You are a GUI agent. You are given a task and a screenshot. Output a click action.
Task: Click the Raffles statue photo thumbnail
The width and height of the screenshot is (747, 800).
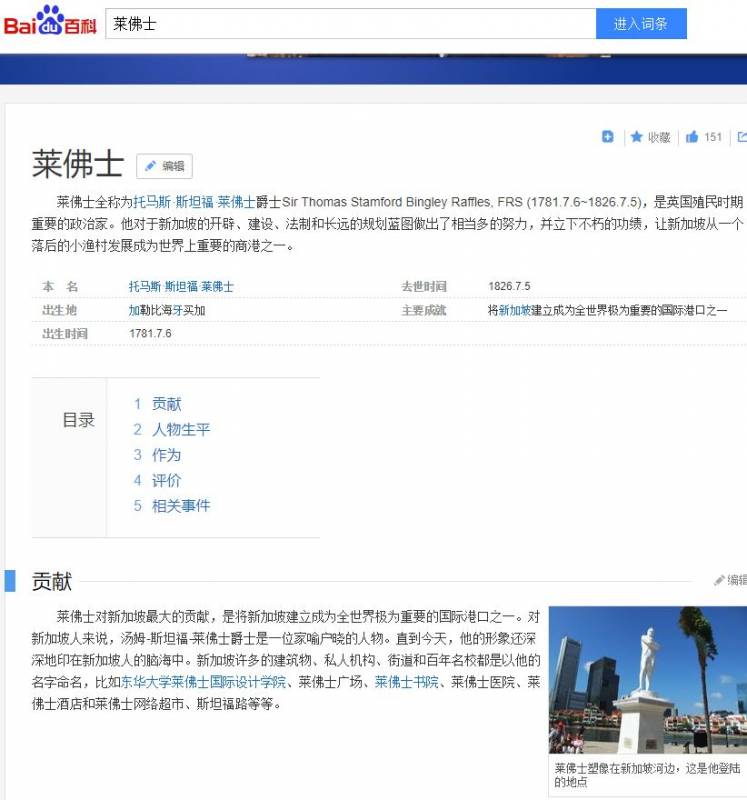pyautogui.click(x=647, y=680)
